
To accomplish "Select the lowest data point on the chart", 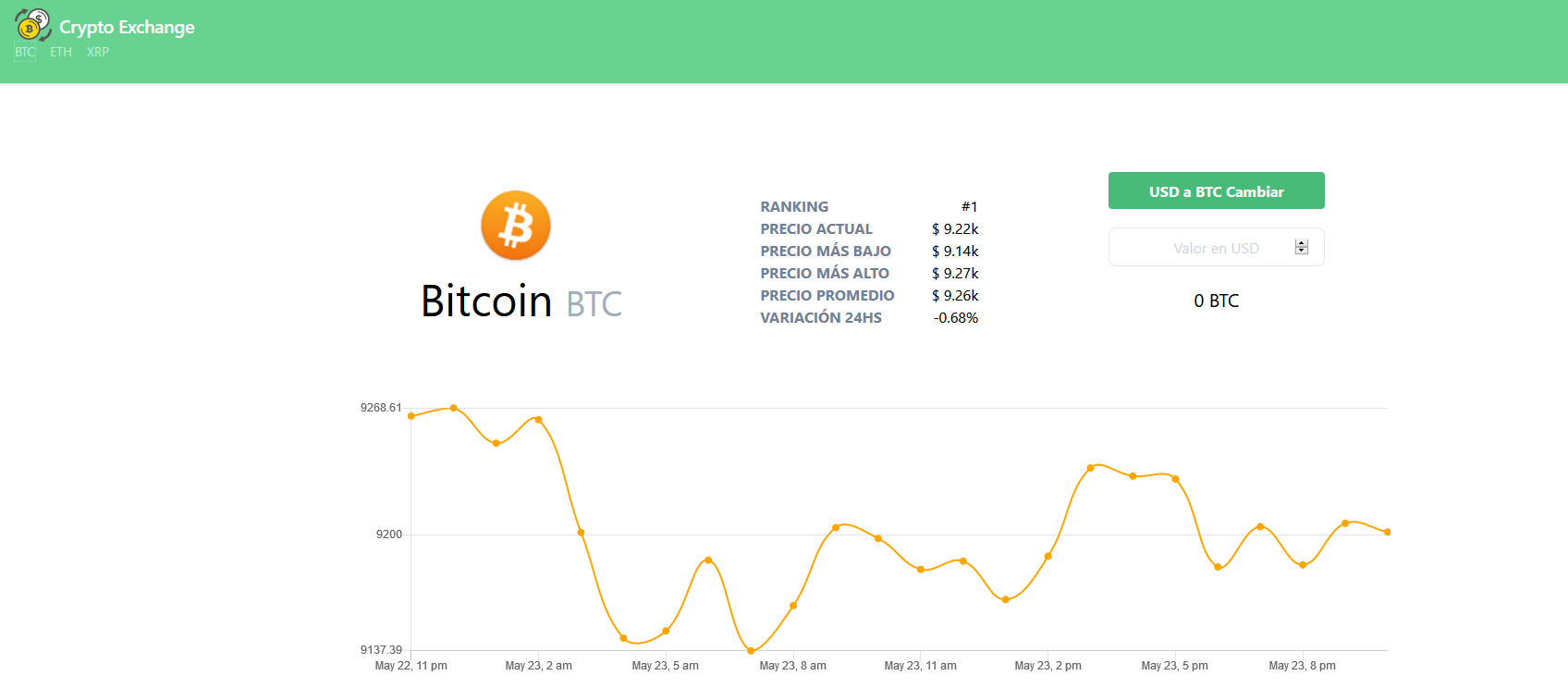I will point(751,651).
